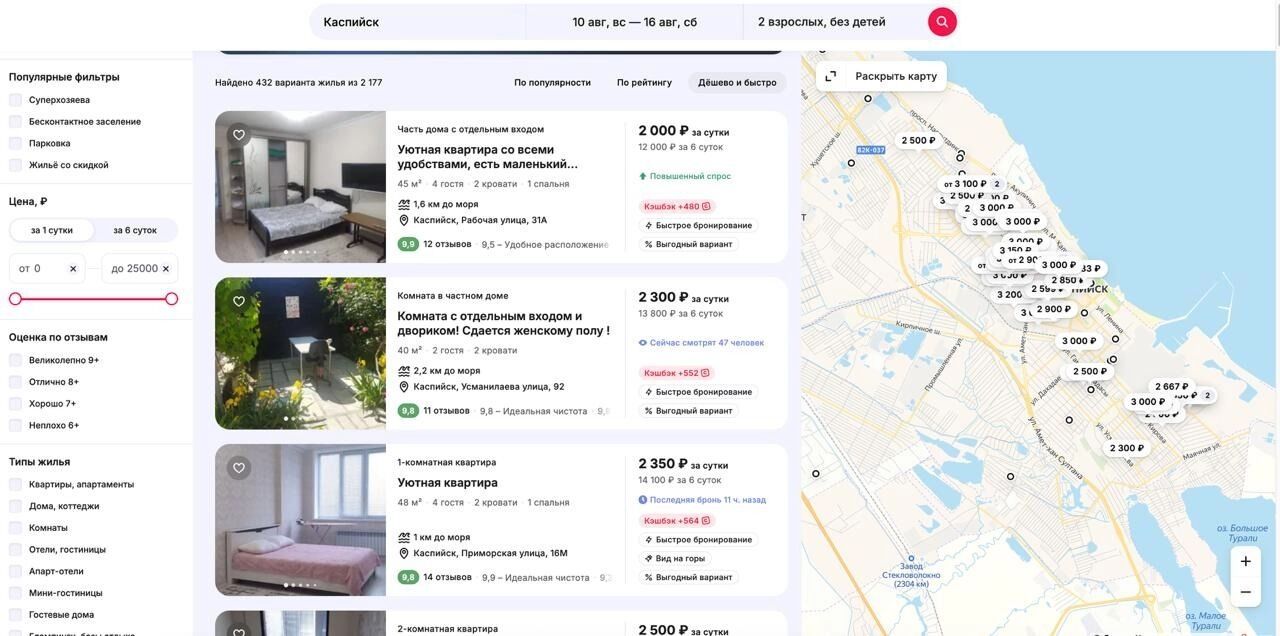Image resolution: width=1280 pixels, height=636 pixels.
Task: Open the date range selector
Action: [x=634, y=22]
